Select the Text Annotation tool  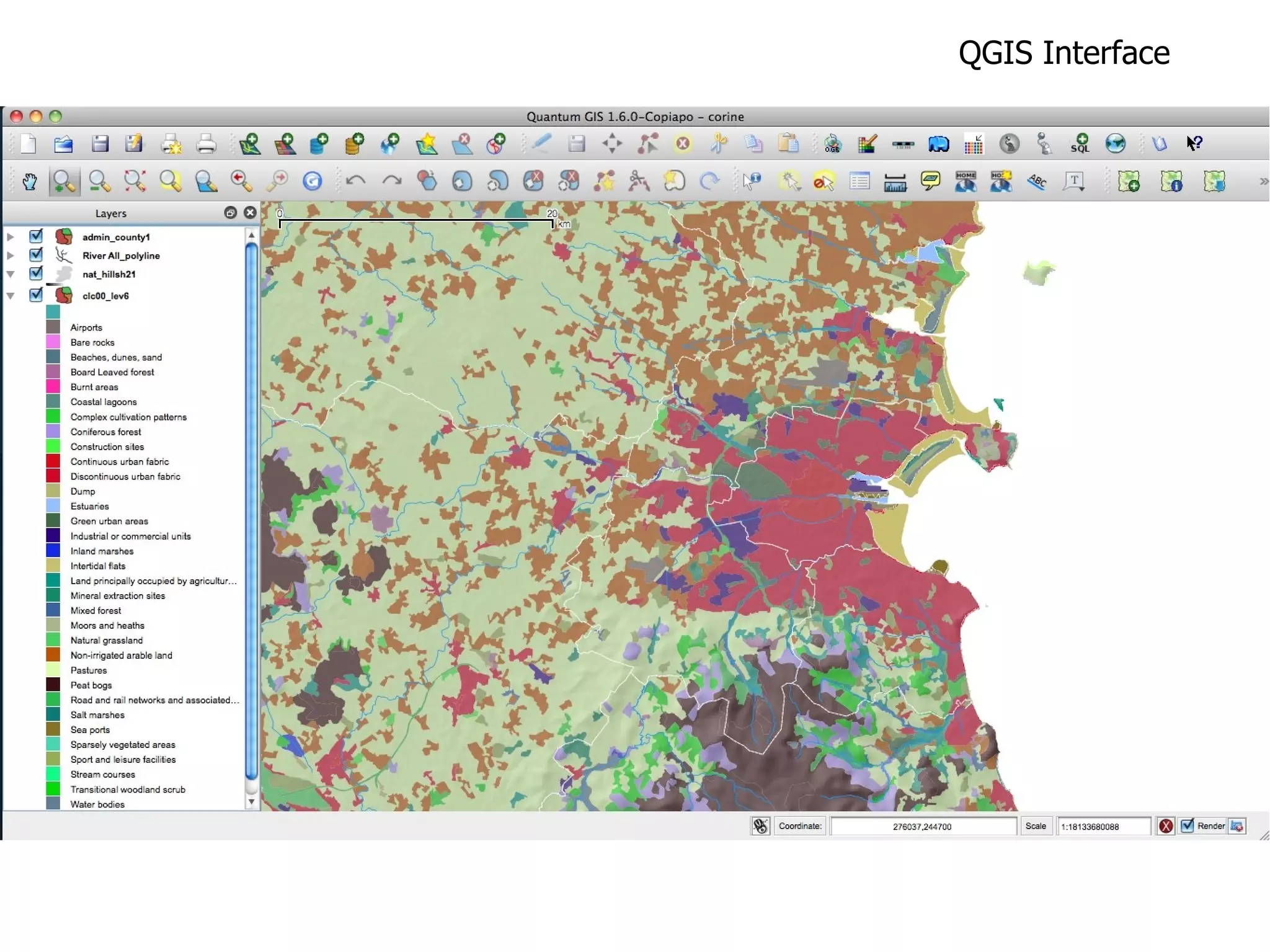coord(1074,181)
